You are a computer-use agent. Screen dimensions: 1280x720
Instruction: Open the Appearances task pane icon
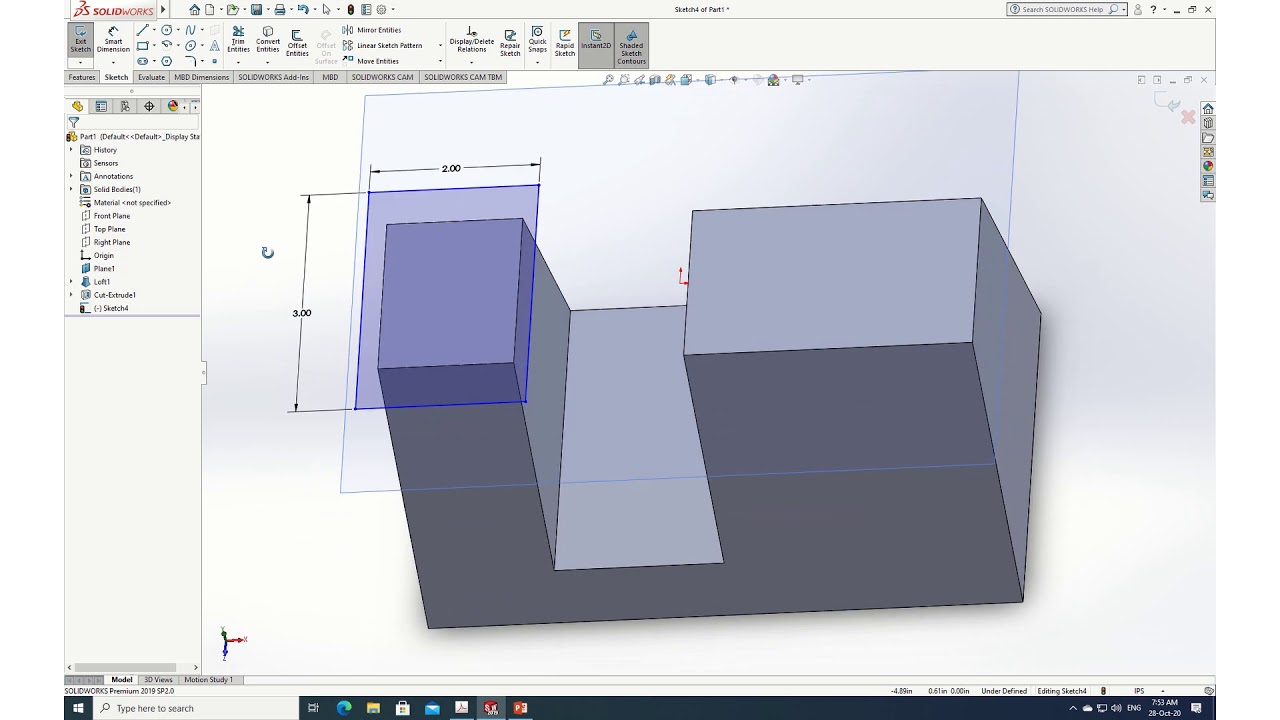[x=1208, y=166]
